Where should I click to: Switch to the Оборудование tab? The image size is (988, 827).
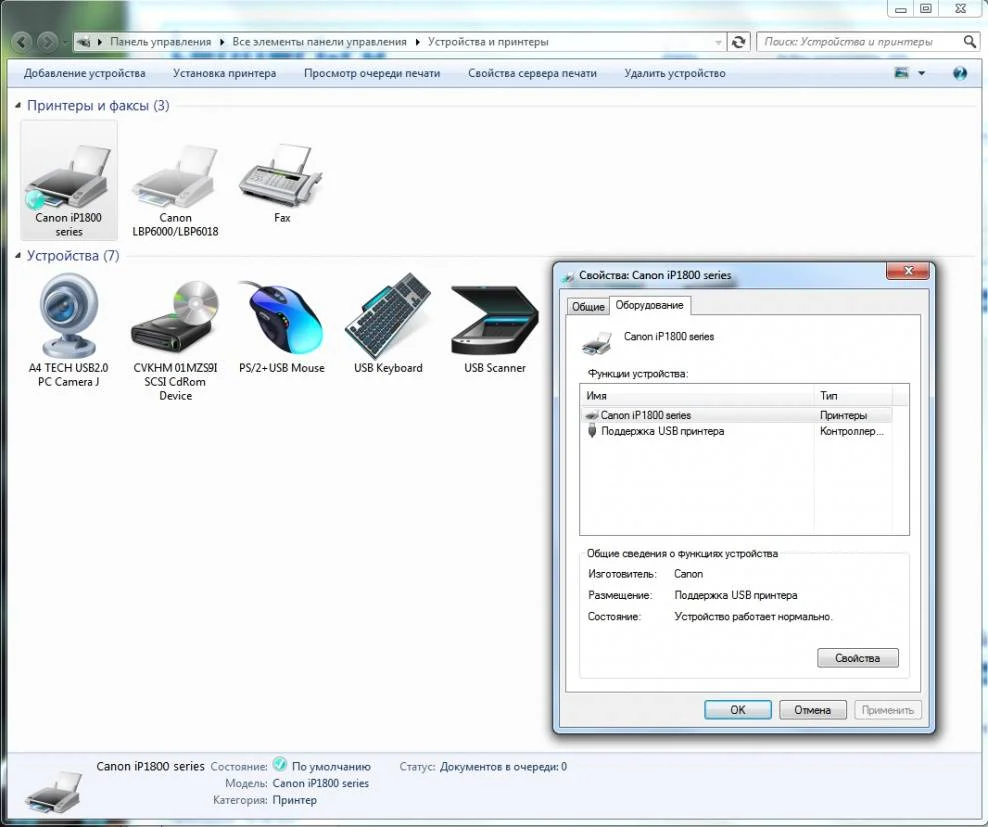[650, 305]
